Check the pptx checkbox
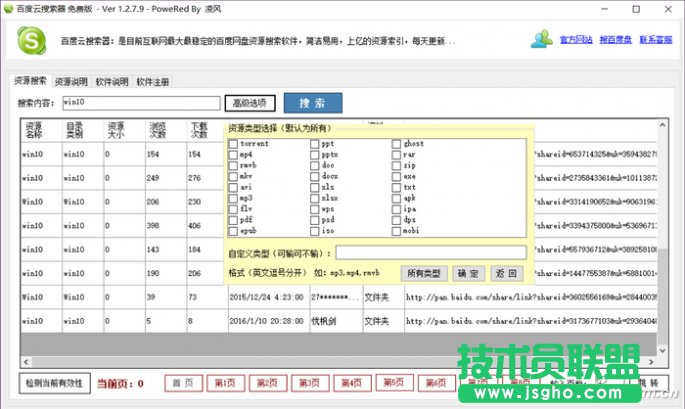 315,155
